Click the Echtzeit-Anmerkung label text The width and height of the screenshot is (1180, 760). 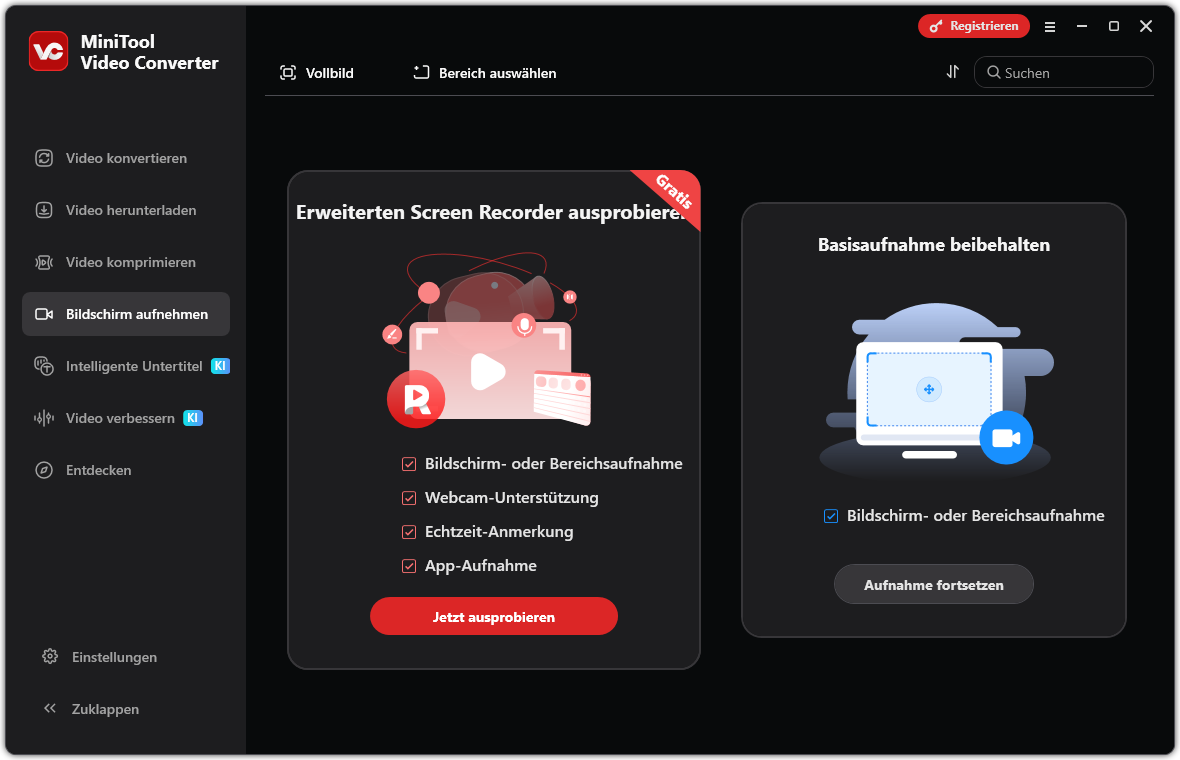(x=499, y=532)
